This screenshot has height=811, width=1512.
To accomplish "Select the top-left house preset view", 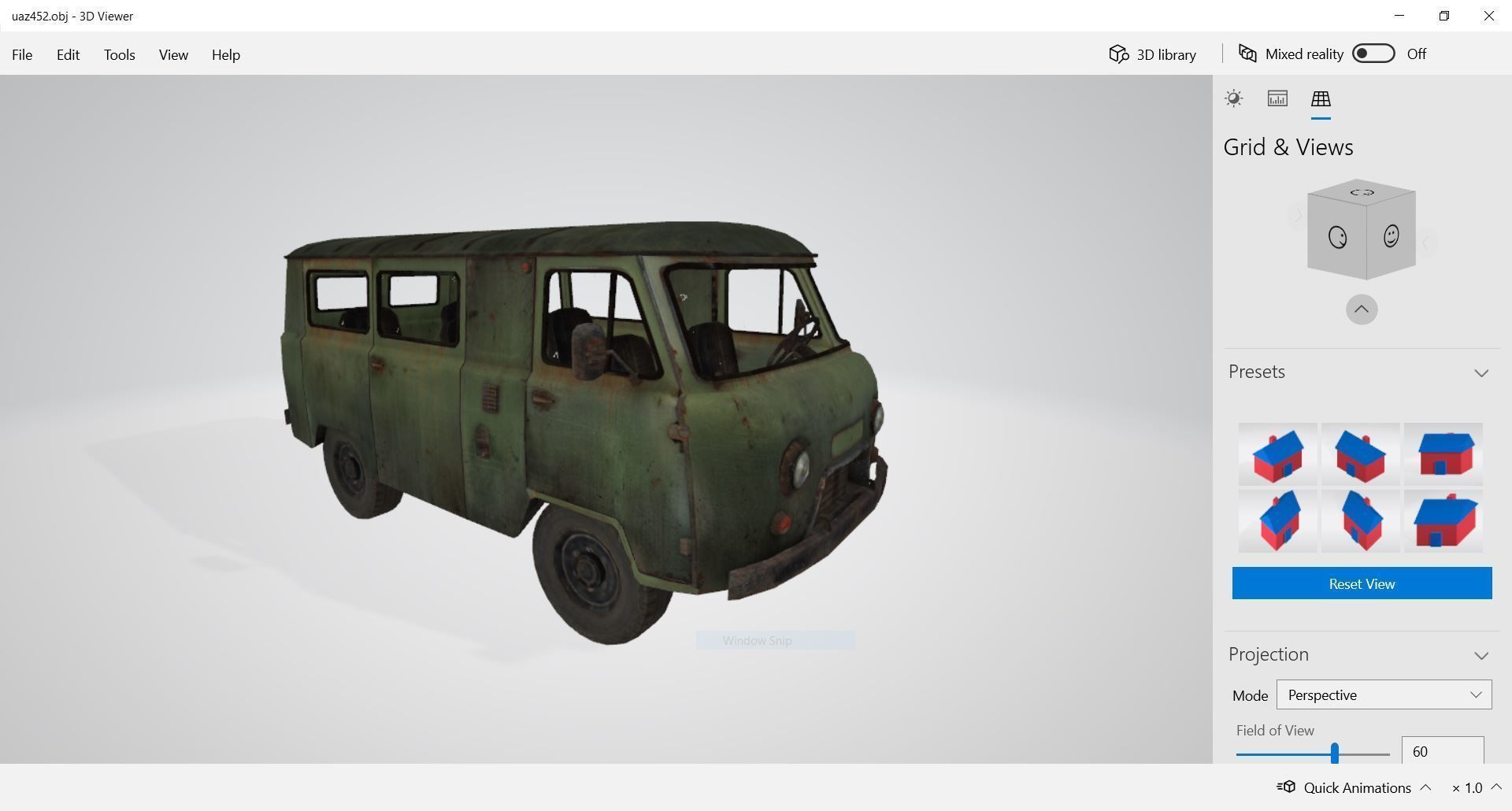I will (x=1277, y=454).
